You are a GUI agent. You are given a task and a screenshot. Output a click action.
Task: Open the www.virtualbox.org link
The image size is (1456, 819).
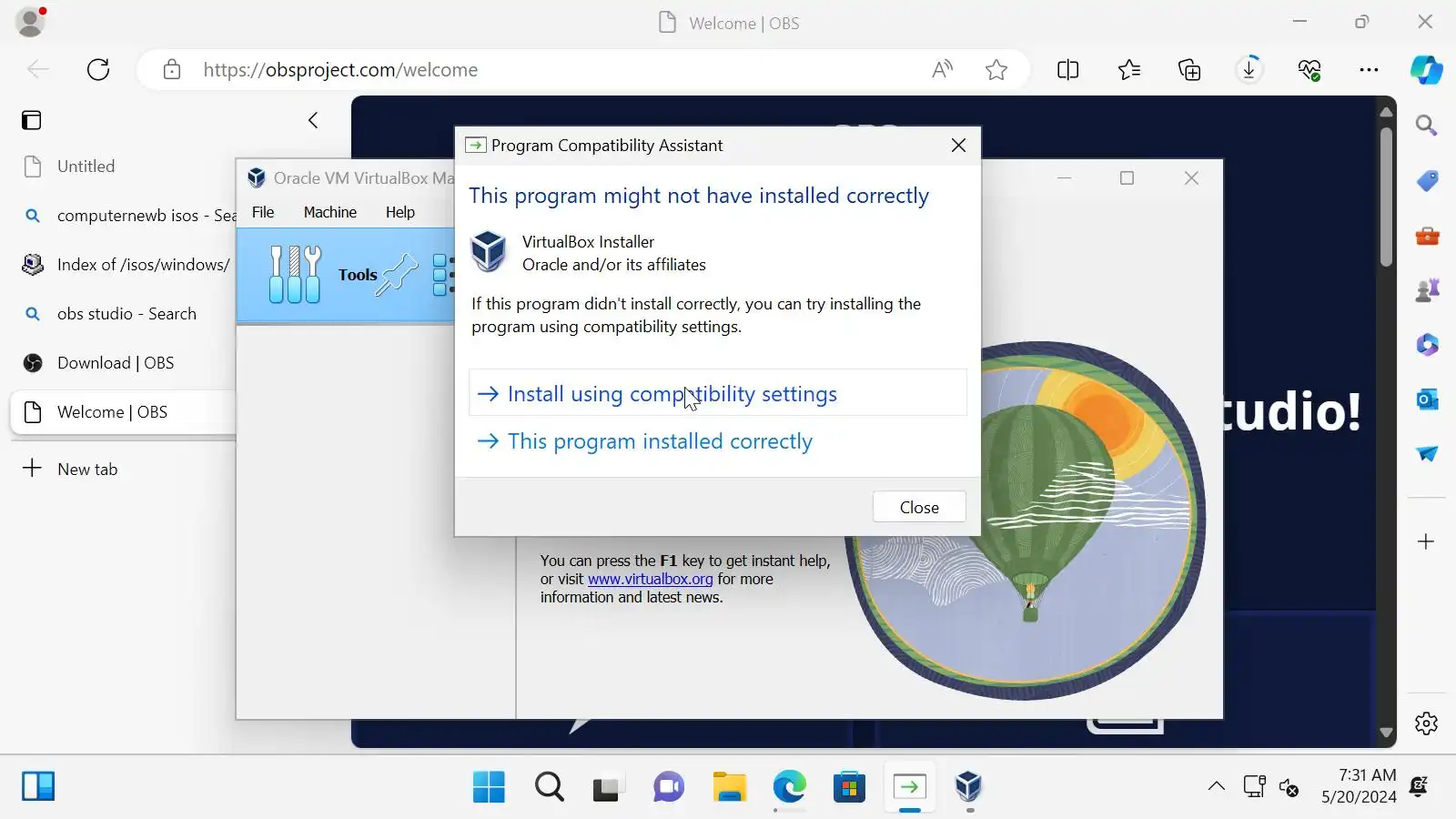(x=651, y=579)
